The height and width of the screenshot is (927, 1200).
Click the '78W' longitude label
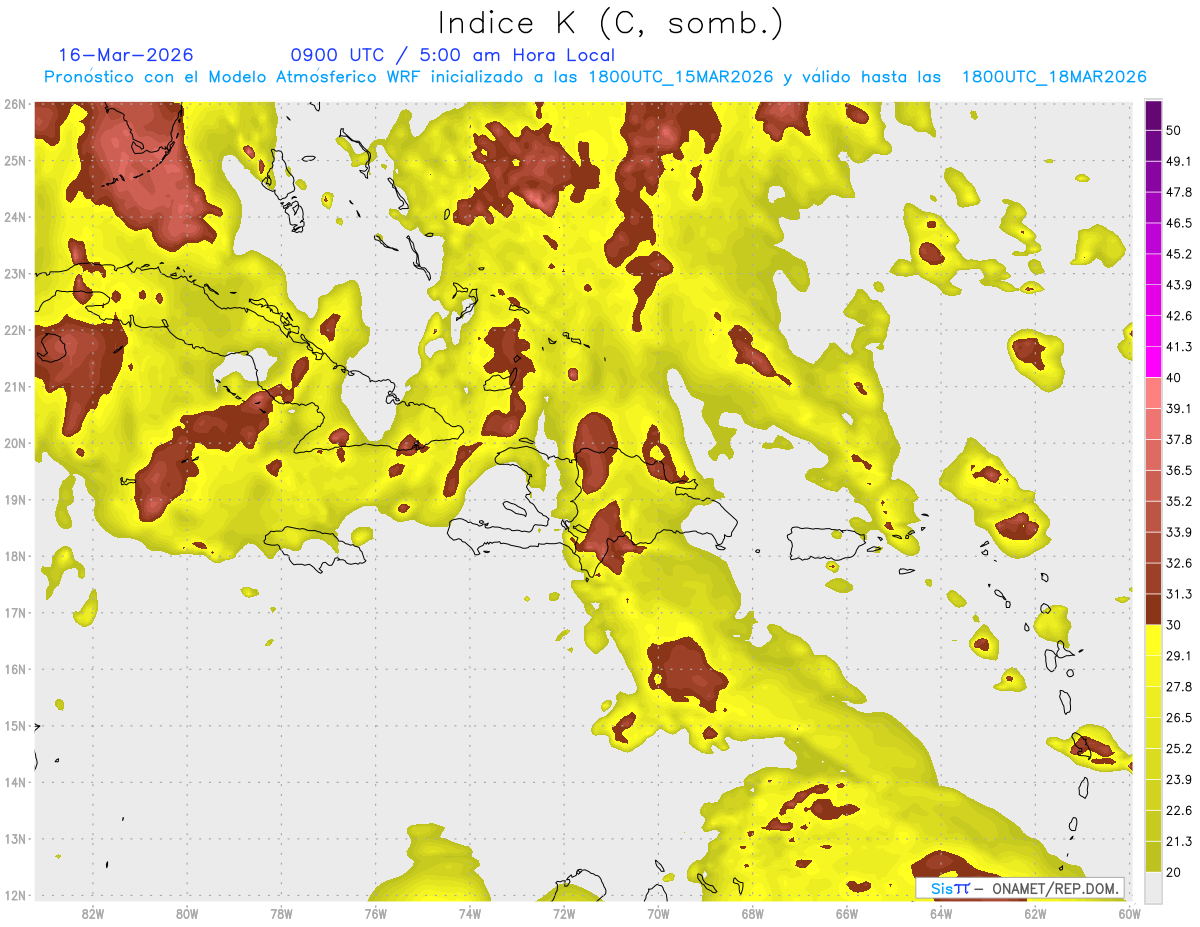coord(282,913)
